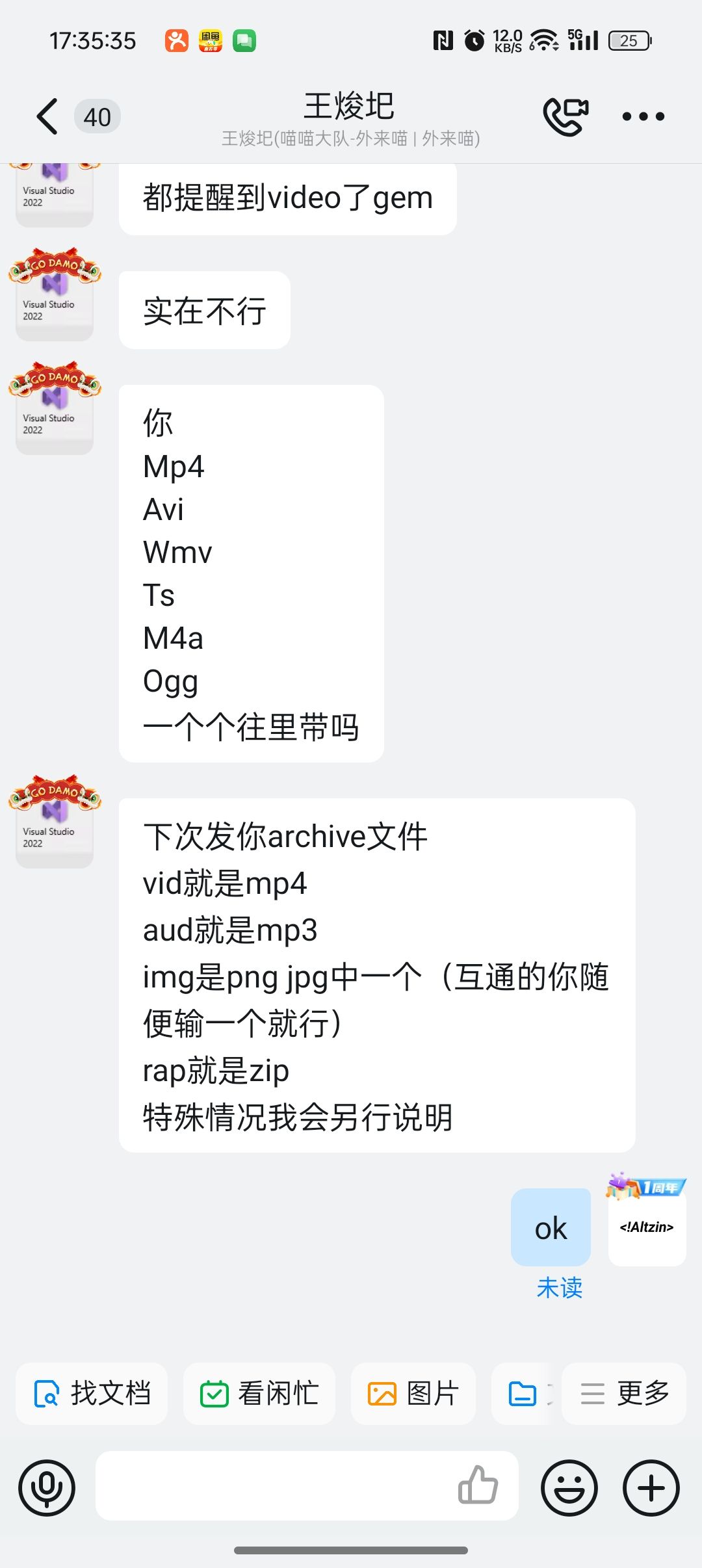Tap the 看闲忙 availability shortcut
The width and height of the screenshot is (702, 1568).
click(x=259, y=1394)
